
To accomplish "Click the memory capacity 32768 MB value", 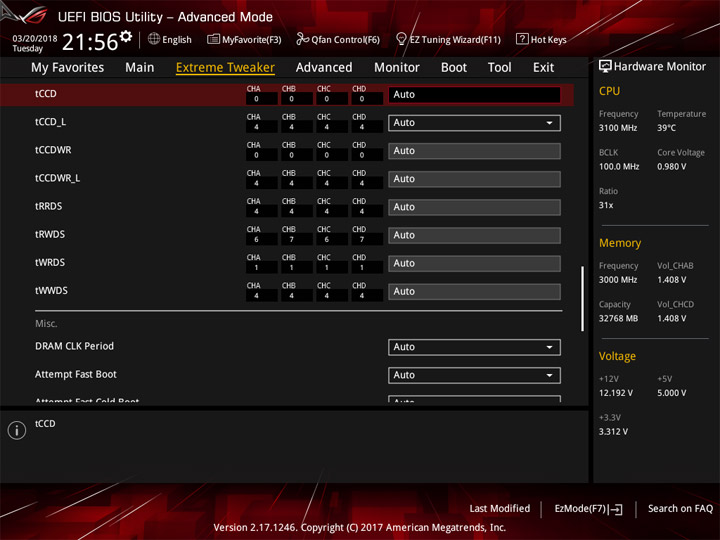I will pyautogui.click(x=618, y=319).
